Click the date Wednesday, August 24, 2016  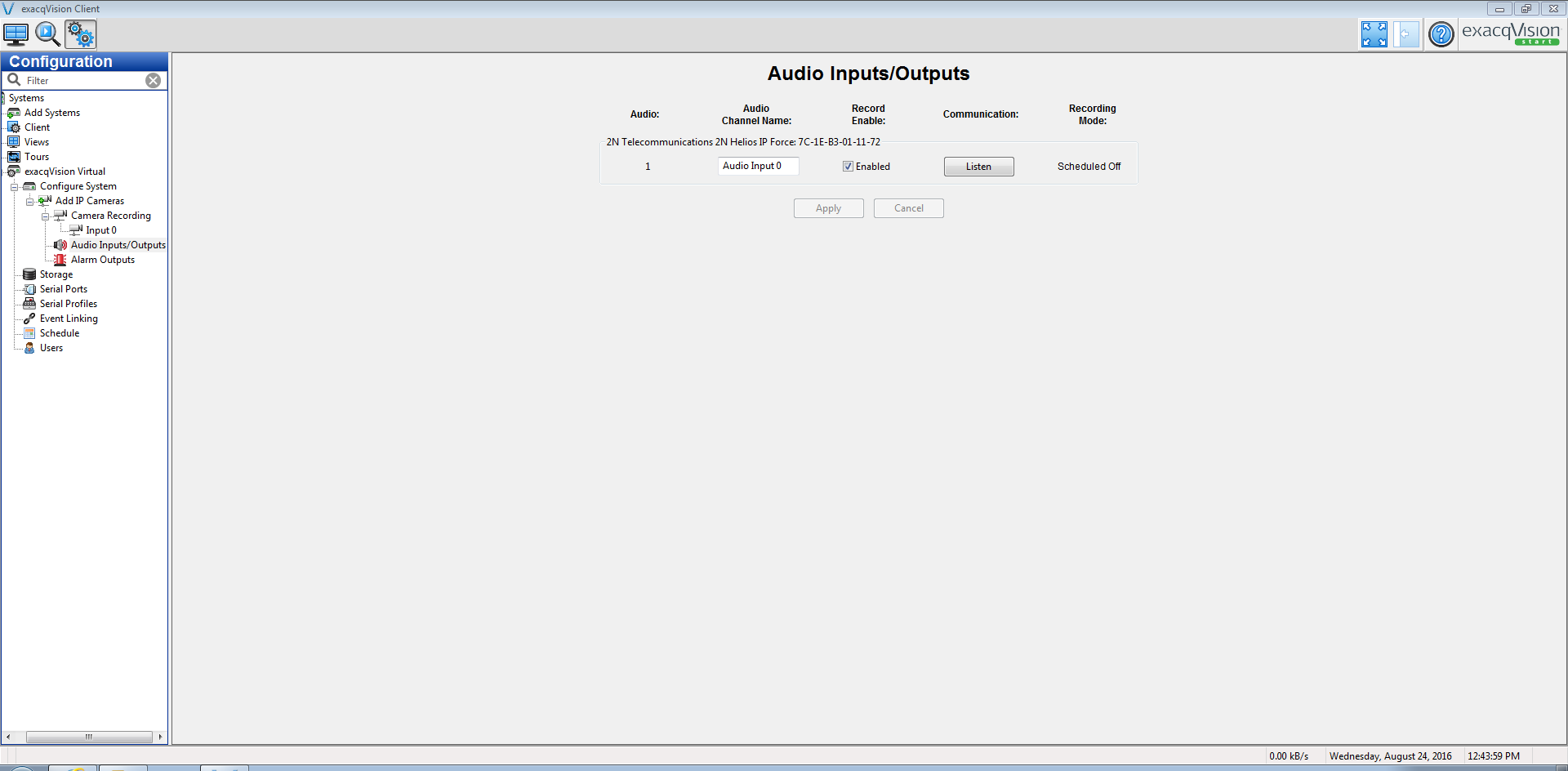click(1390, 756)
